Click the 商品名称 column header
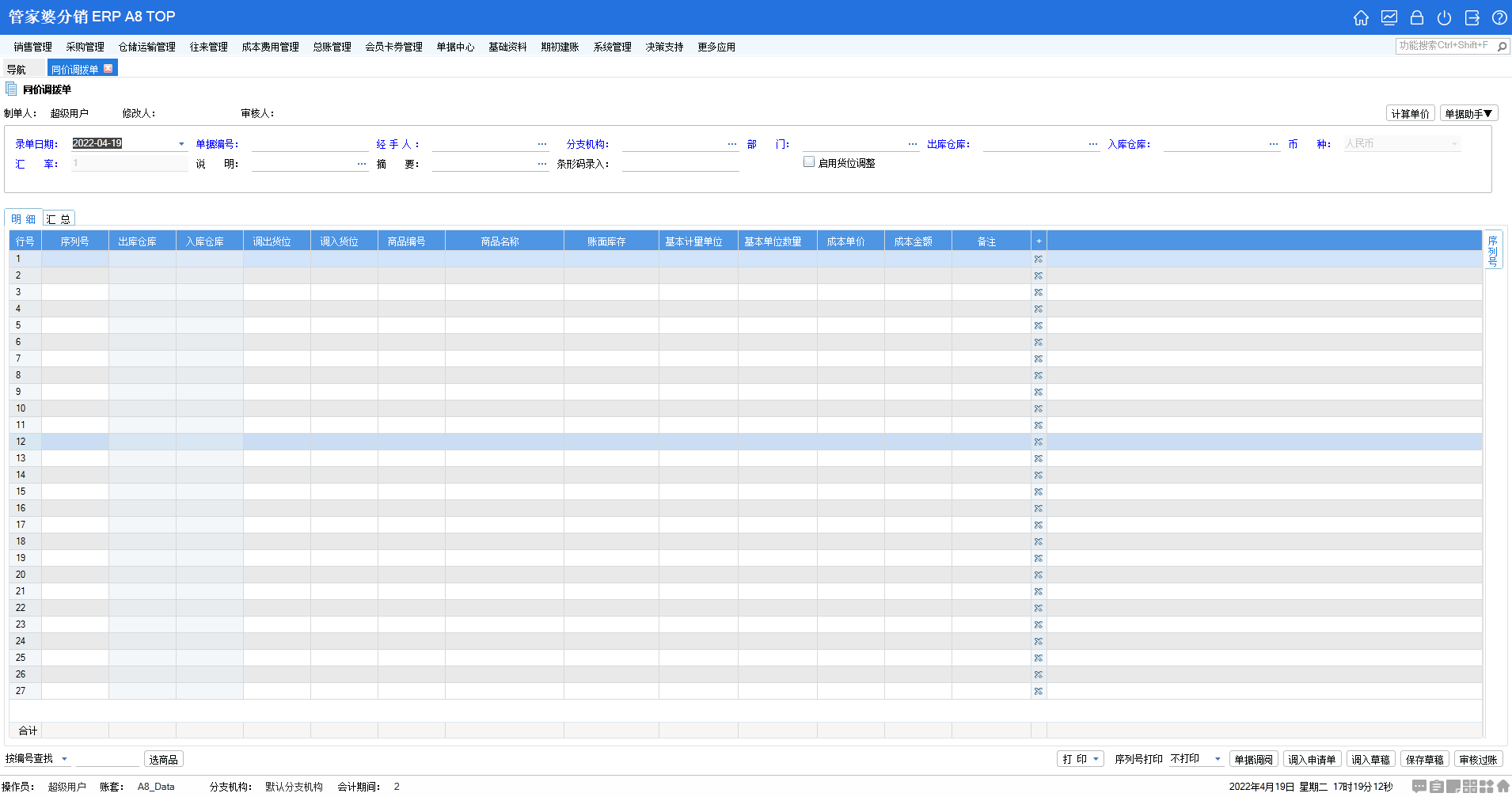The height and width of the screenshot is (797, 1512). click(x=504, y=241)
